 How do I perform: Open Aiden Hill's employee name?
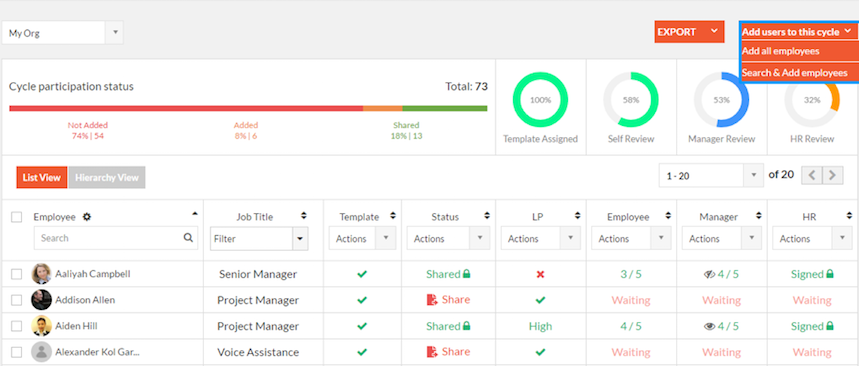point(77,326)
